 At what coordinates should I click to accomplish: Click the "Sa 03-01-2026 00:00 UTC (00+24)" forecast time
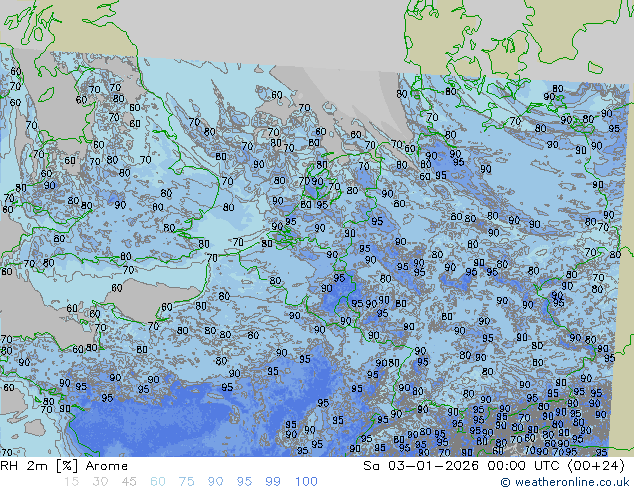(x=494, y=466)
